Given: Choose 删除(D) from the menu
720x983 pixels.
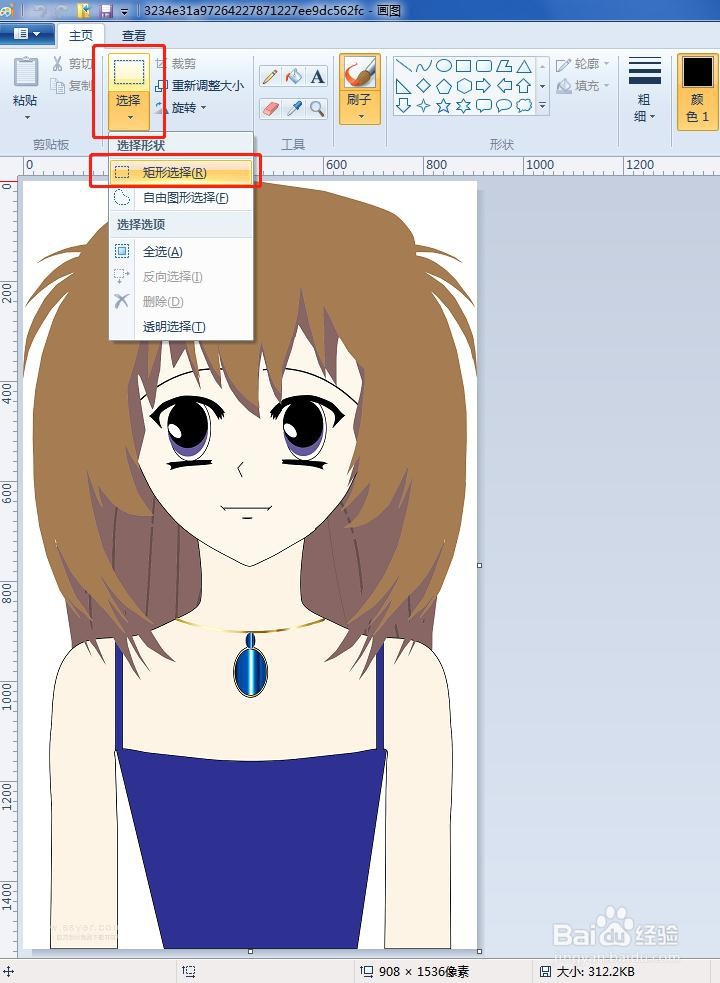Looking at the screenshot, I should [181, 302].
